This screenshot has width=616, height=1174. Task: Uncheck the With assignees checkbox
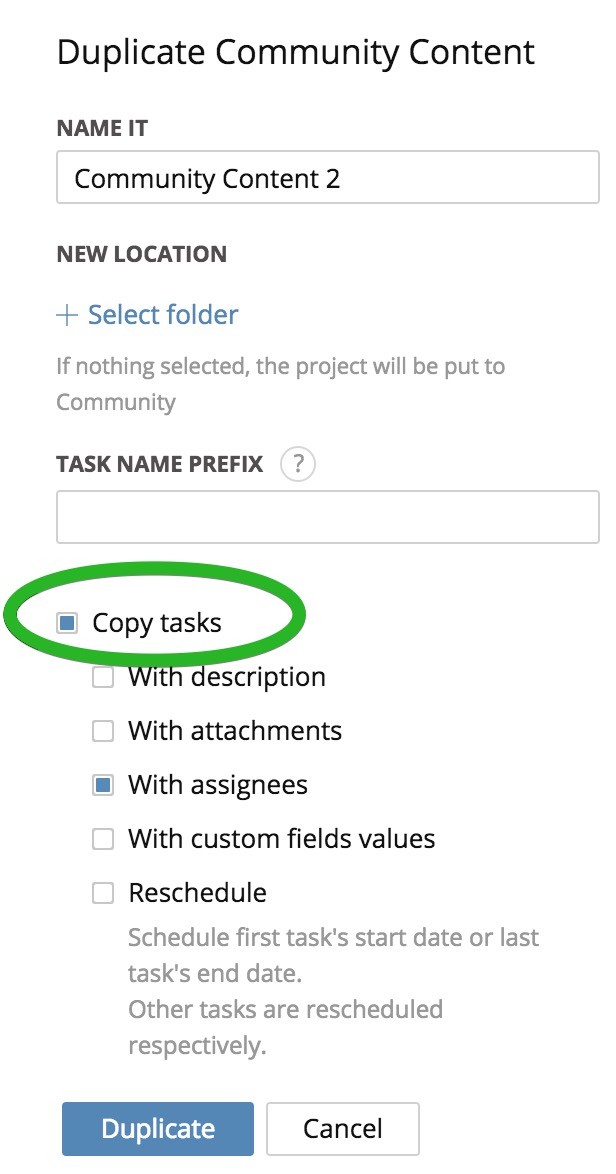click(103, 786)
